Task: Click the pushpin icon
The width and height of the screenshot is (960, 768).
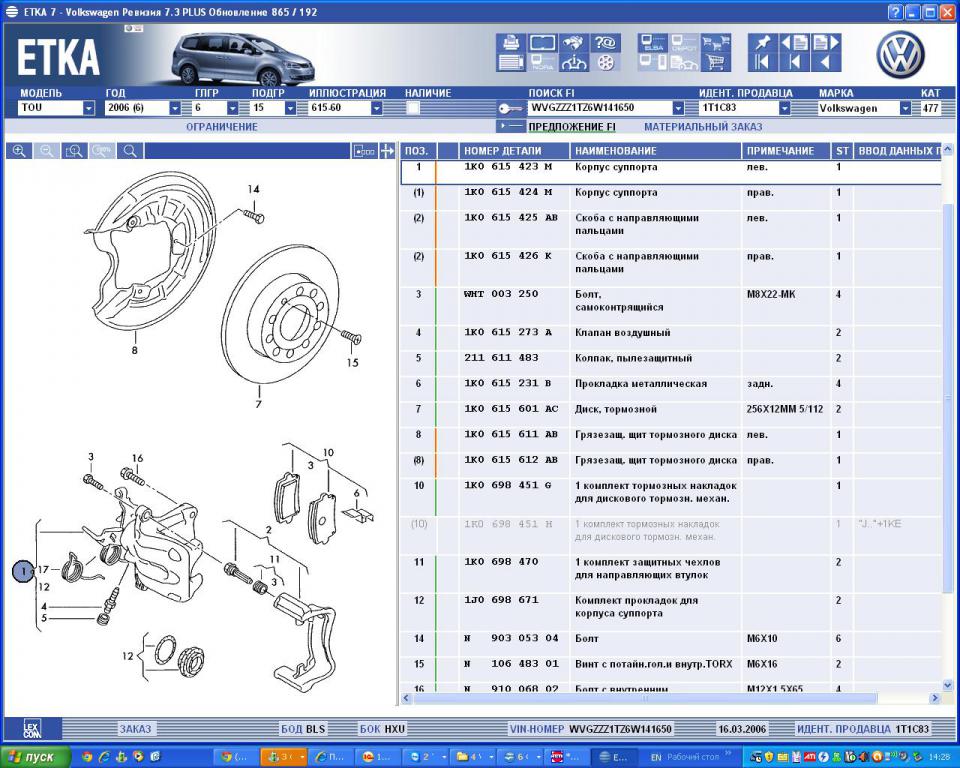Action: 763,42
